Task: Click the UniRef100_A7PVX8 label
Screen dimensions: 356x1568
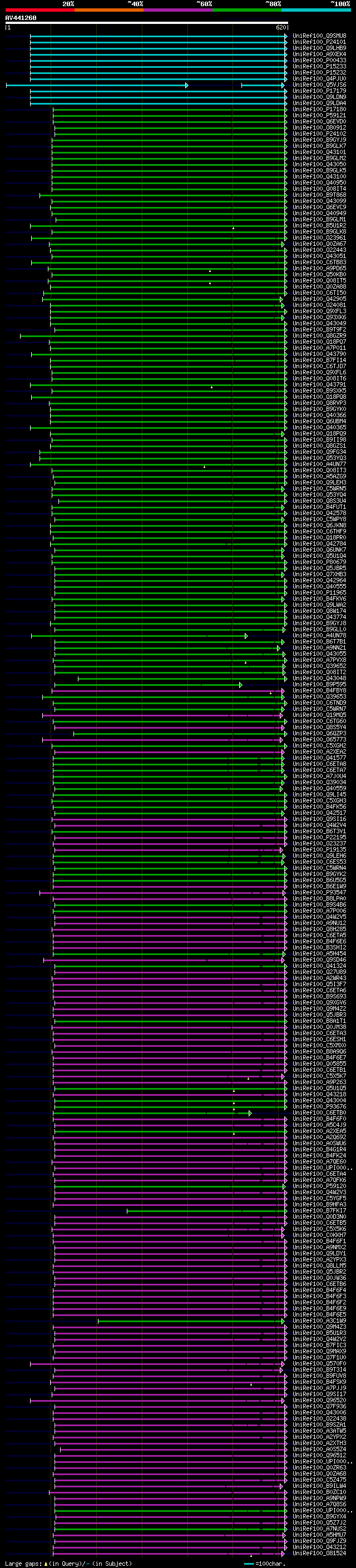Action: 319,660
